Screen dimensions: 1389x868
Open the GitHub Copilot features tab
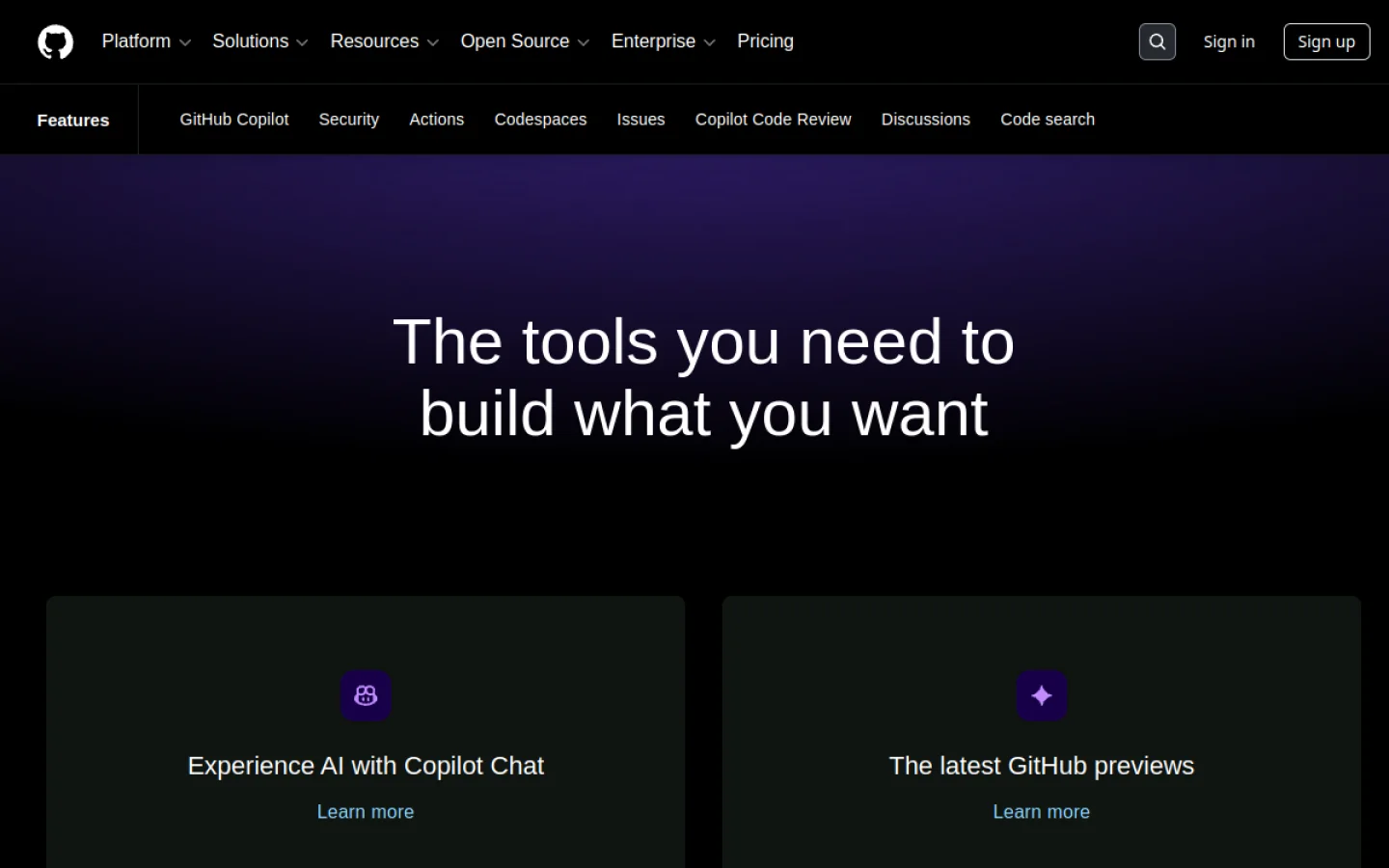(x=234, y=120)
